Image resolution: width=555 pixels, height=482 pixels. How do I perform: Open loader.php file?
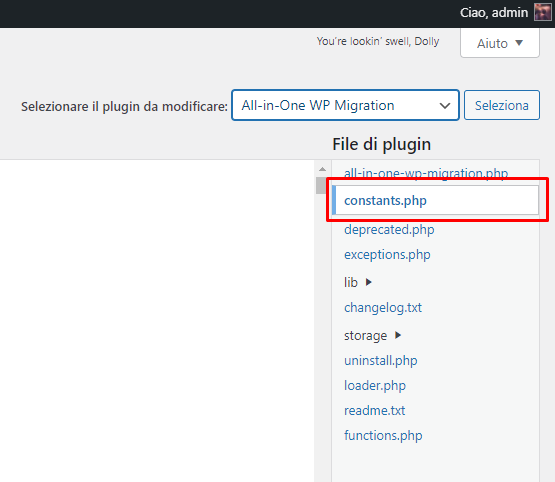[375, 385]
